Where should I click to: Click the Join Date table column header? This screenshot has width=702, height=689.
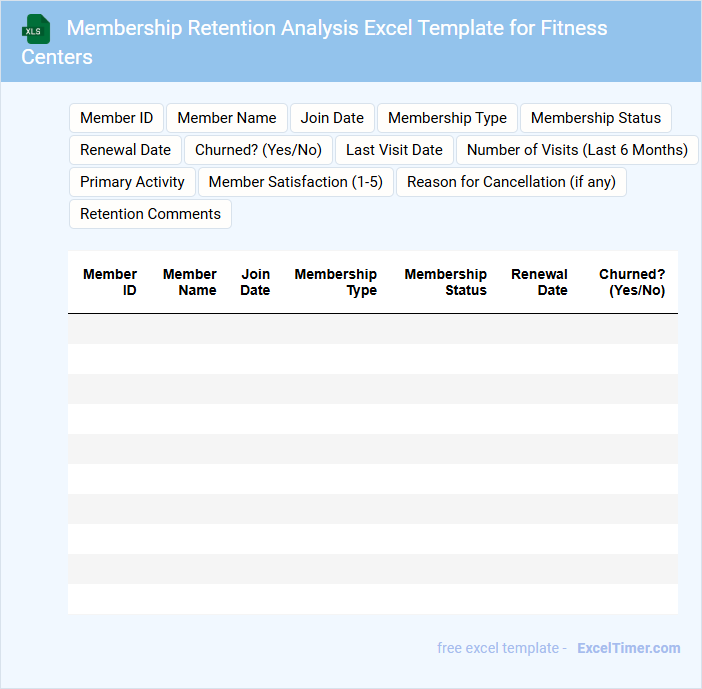[x=255, y=282]
